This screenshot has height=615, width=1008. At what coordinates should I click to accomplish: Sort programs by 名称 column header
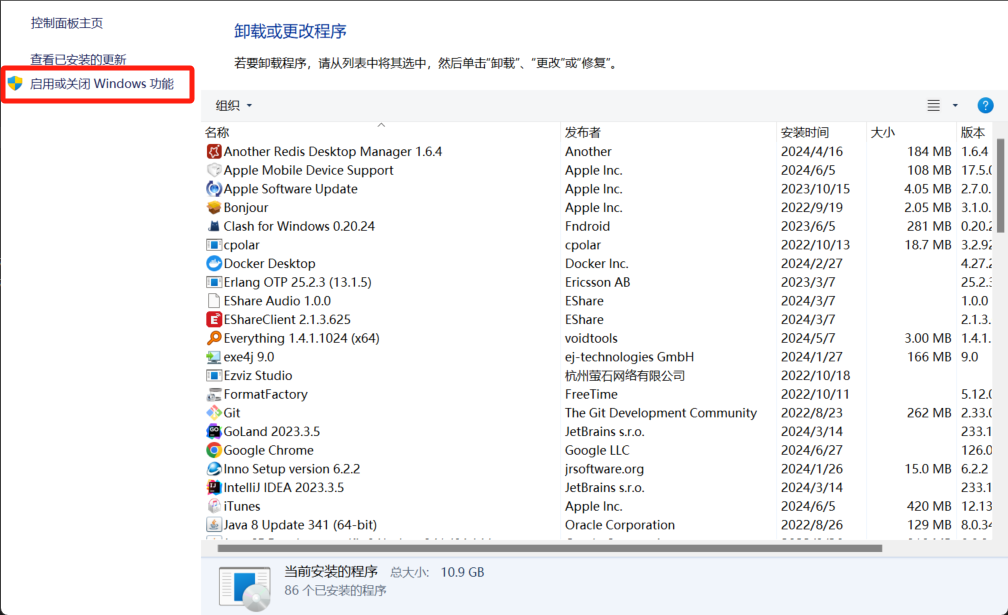(218, 132)
